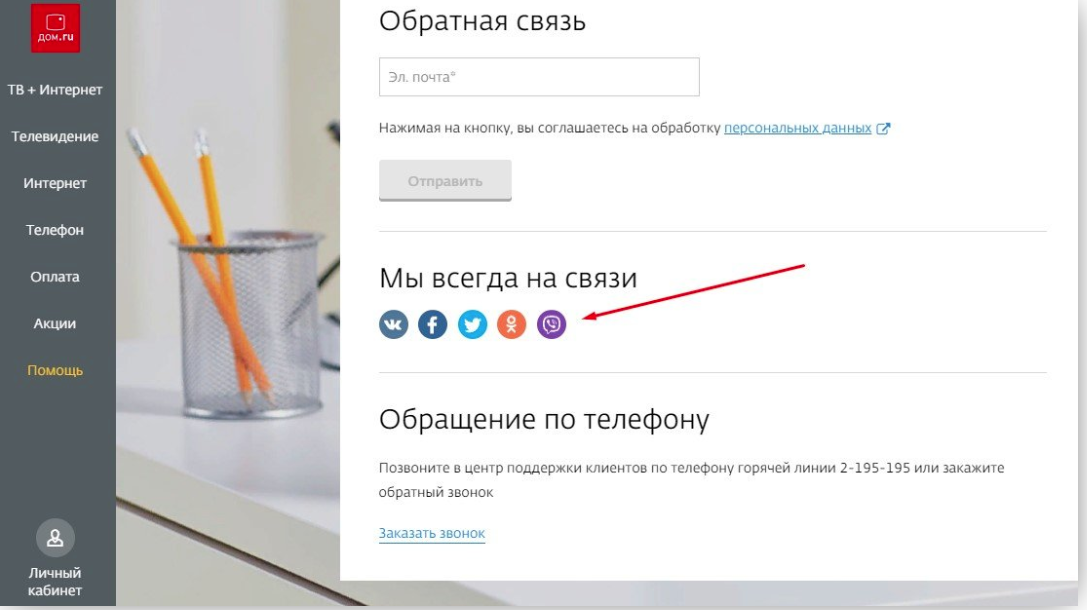Open the Акции sidebar item
The width and height of the screenshot is (1087, 610).
point(55,324)
